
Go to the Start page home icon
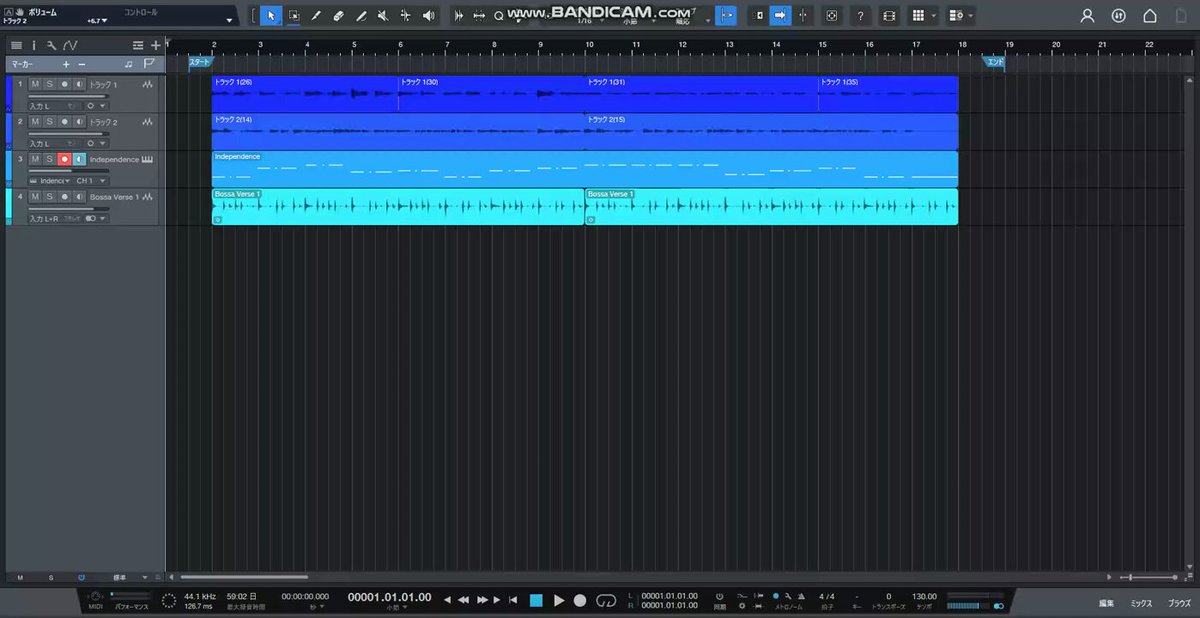pos(1150,16)
